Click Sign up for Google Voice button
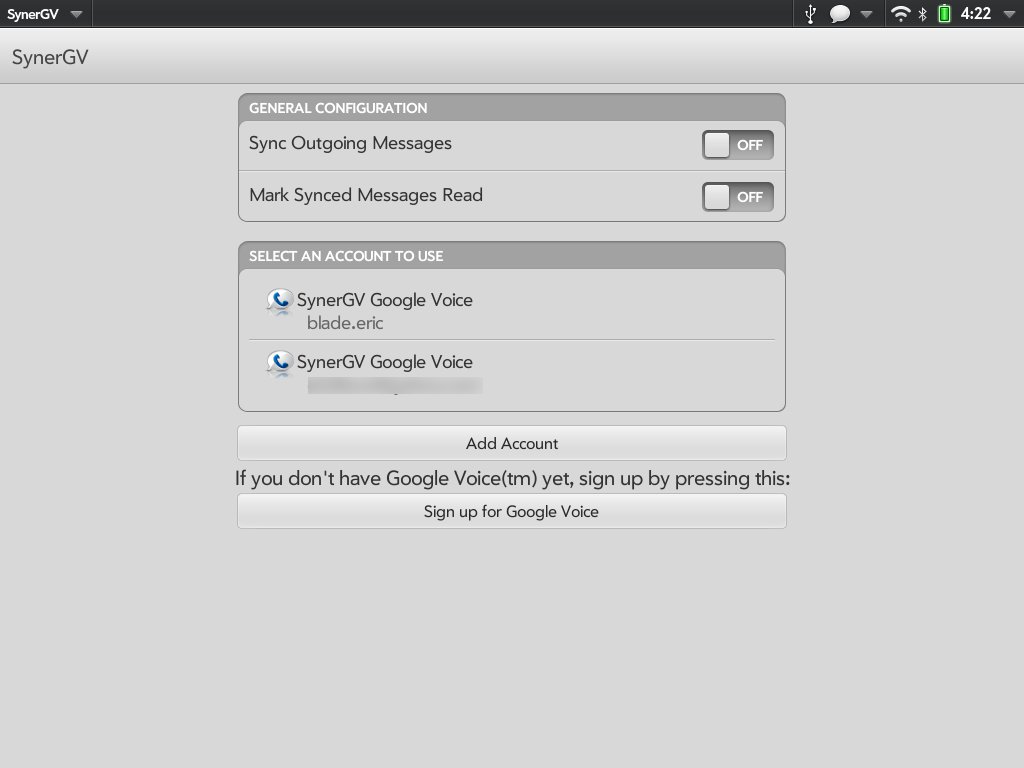The height and width of the screenshot is (768, 1024). click(512, 511)
